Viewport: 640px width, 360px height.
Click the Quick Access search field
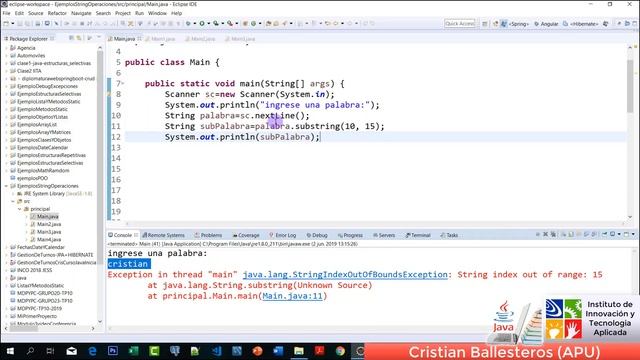click(460, 24)
